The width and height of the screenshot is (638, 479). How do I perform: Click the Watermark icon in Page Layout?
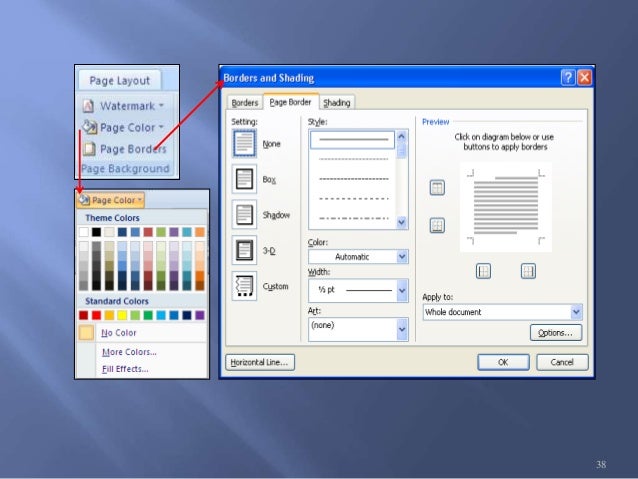[x=88, y=106]
